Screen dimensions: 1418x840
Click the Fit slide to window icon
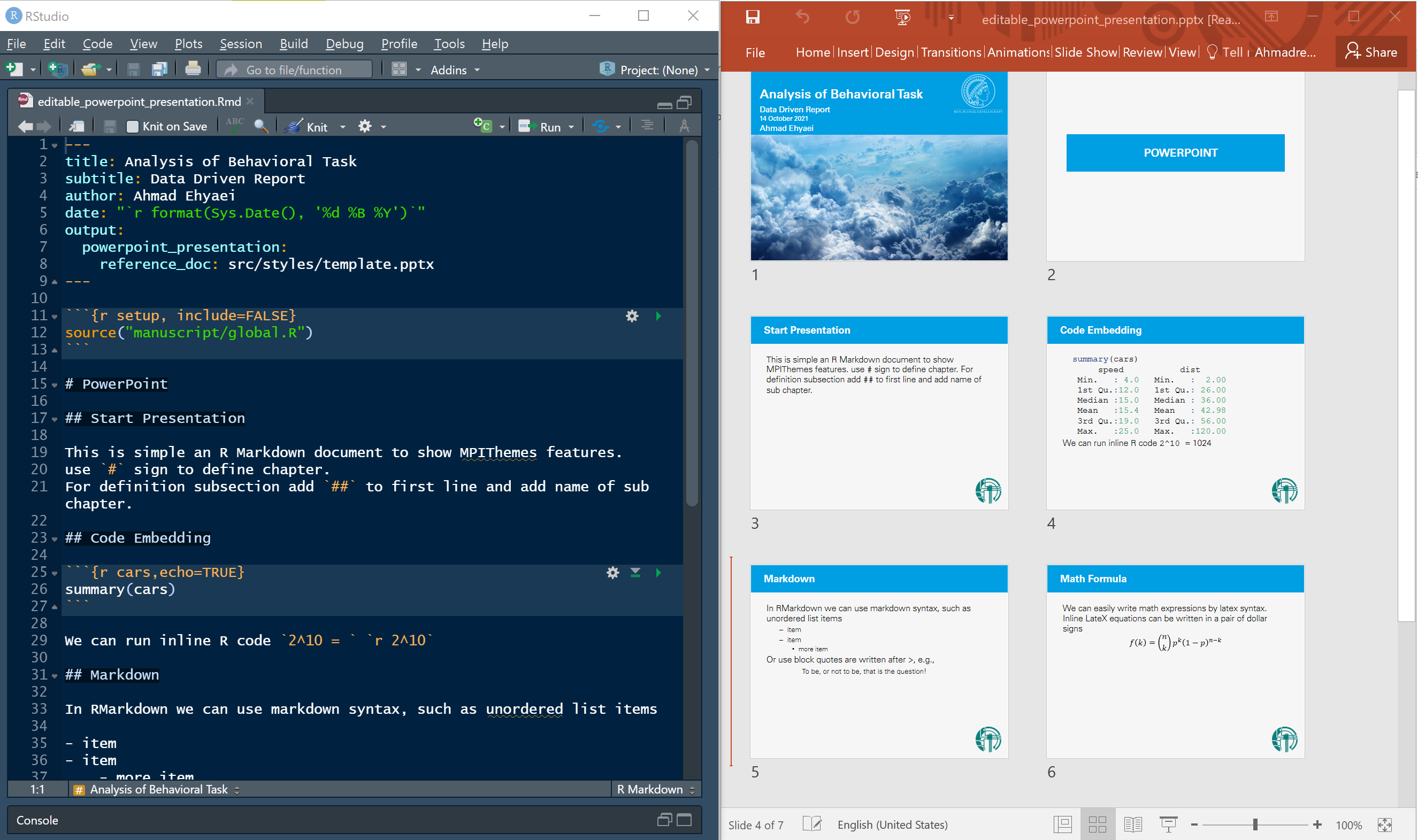pyautogui.click(x=1385, y=824)
